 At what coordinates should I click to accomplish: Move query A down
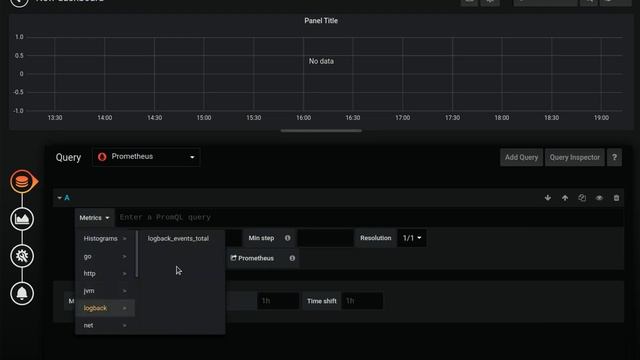pyautogui.click(x=548, y=198)
